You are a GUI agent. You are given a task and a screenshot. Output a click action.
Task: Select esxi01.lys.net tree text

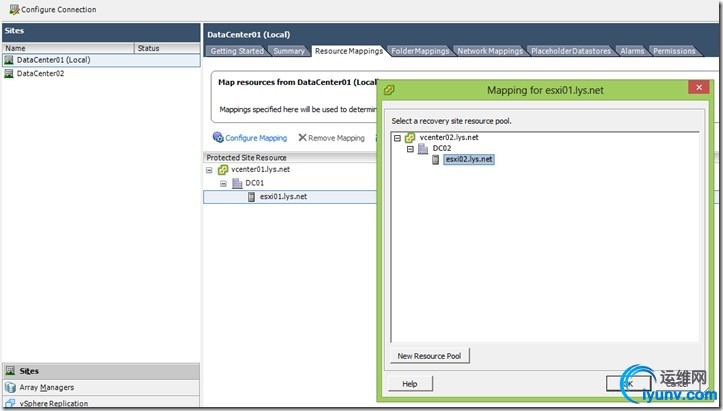pos(283,197)
